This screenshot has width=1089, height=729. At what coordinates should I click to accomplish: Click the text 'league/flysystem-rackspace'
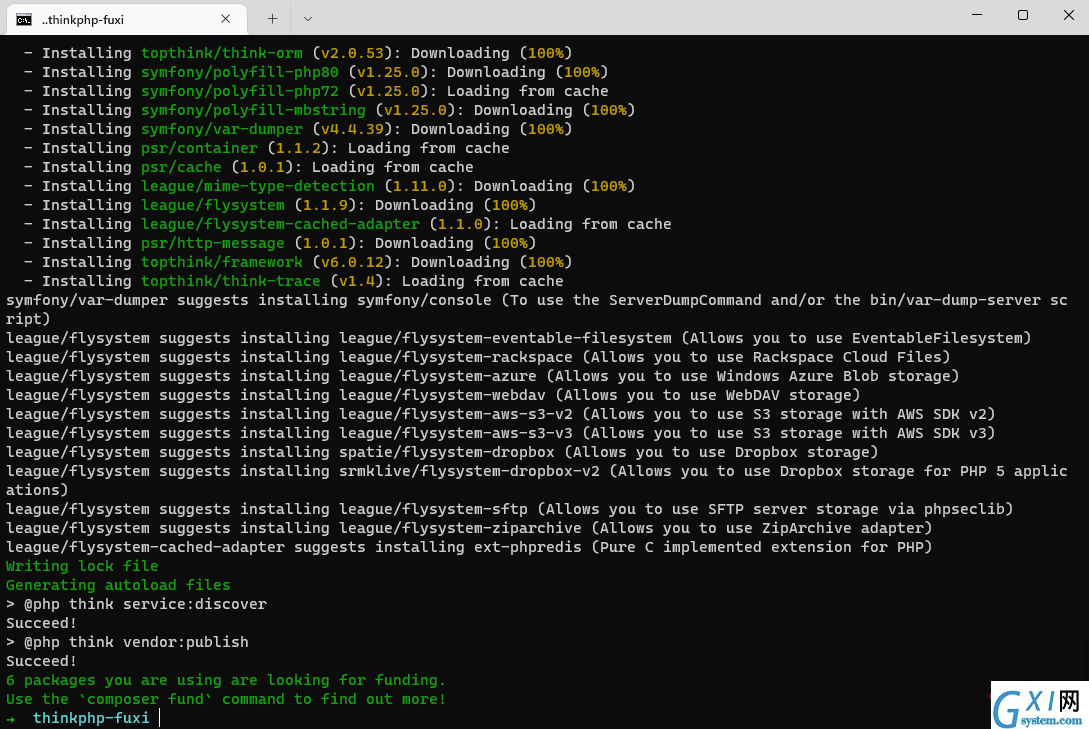[456, 357]
